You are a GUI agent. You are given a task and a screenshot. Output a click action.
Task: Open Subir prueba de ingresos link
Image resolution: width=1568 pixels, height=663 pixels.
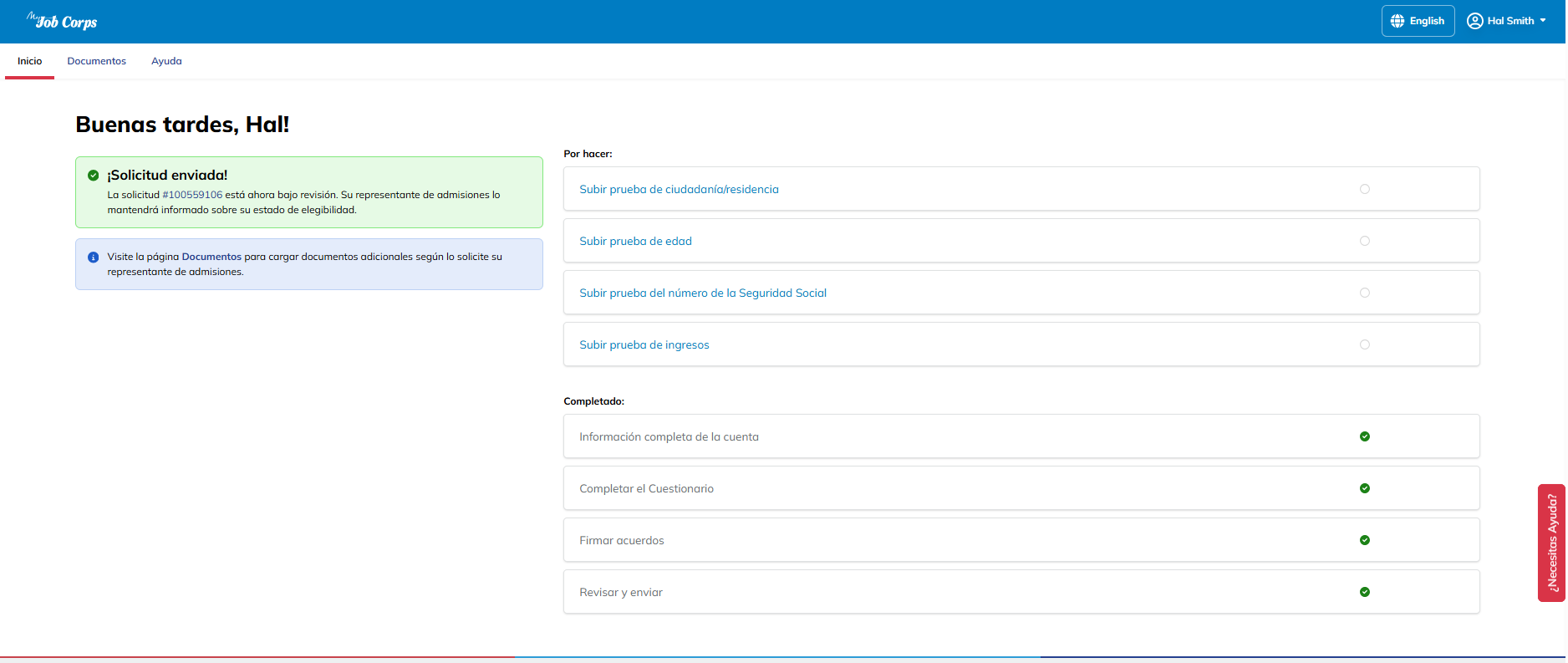(644, 344)
